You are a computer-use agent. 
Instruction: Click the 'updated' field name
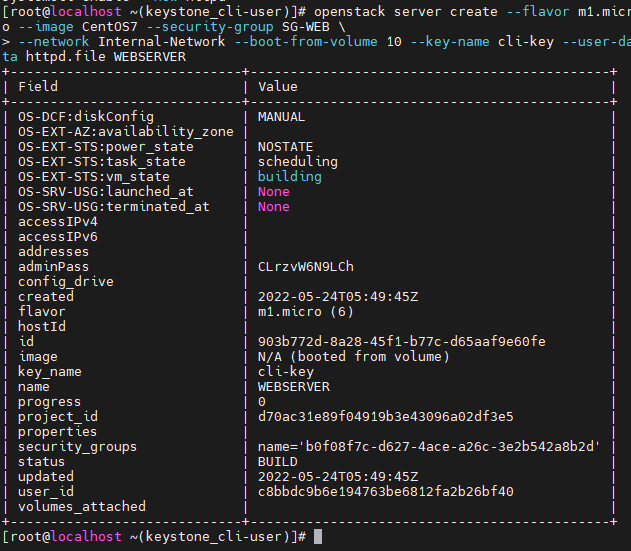coord(46,477)
